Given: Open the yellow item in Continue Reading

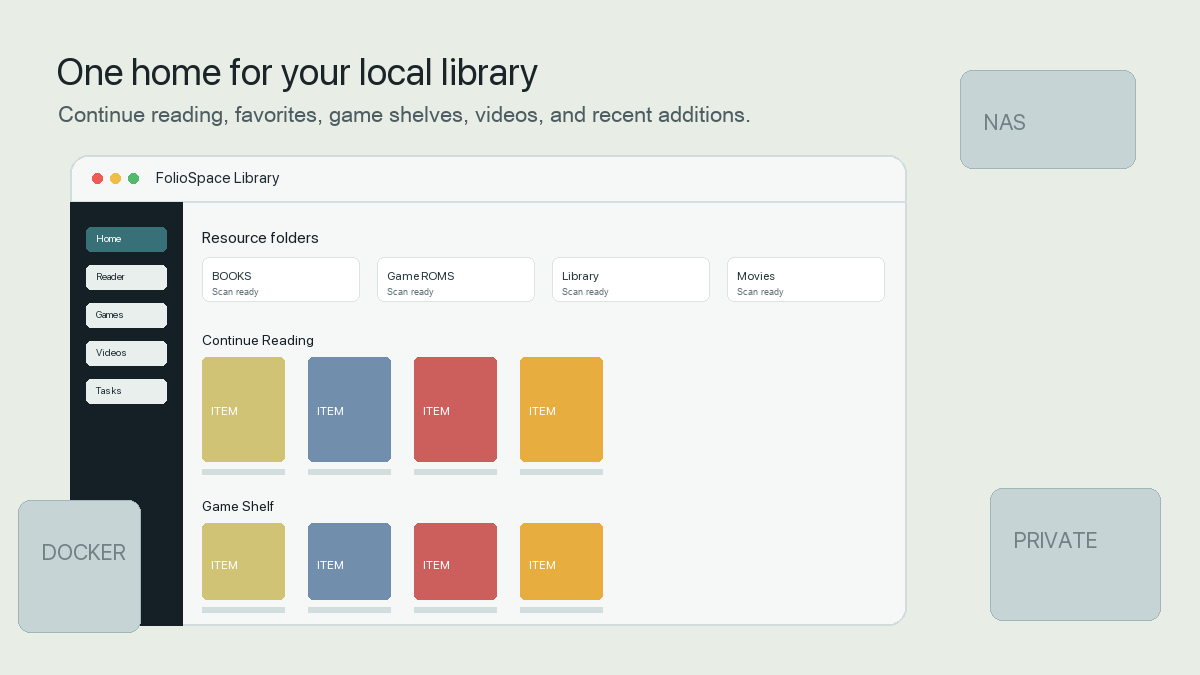Looking at the screenshot, I should [243, 410].
